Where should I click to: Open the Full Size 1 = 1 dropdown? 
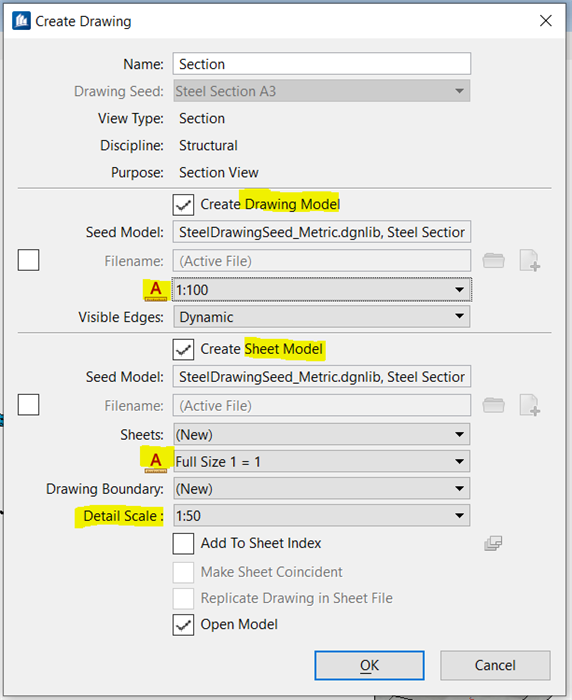321,462
